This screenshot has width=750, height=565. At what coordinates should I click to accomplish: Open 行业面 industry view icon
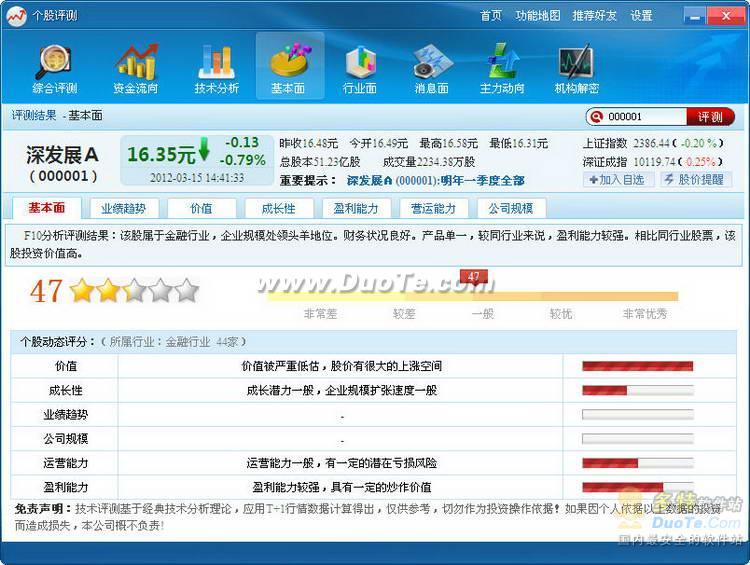pos(360,68)
